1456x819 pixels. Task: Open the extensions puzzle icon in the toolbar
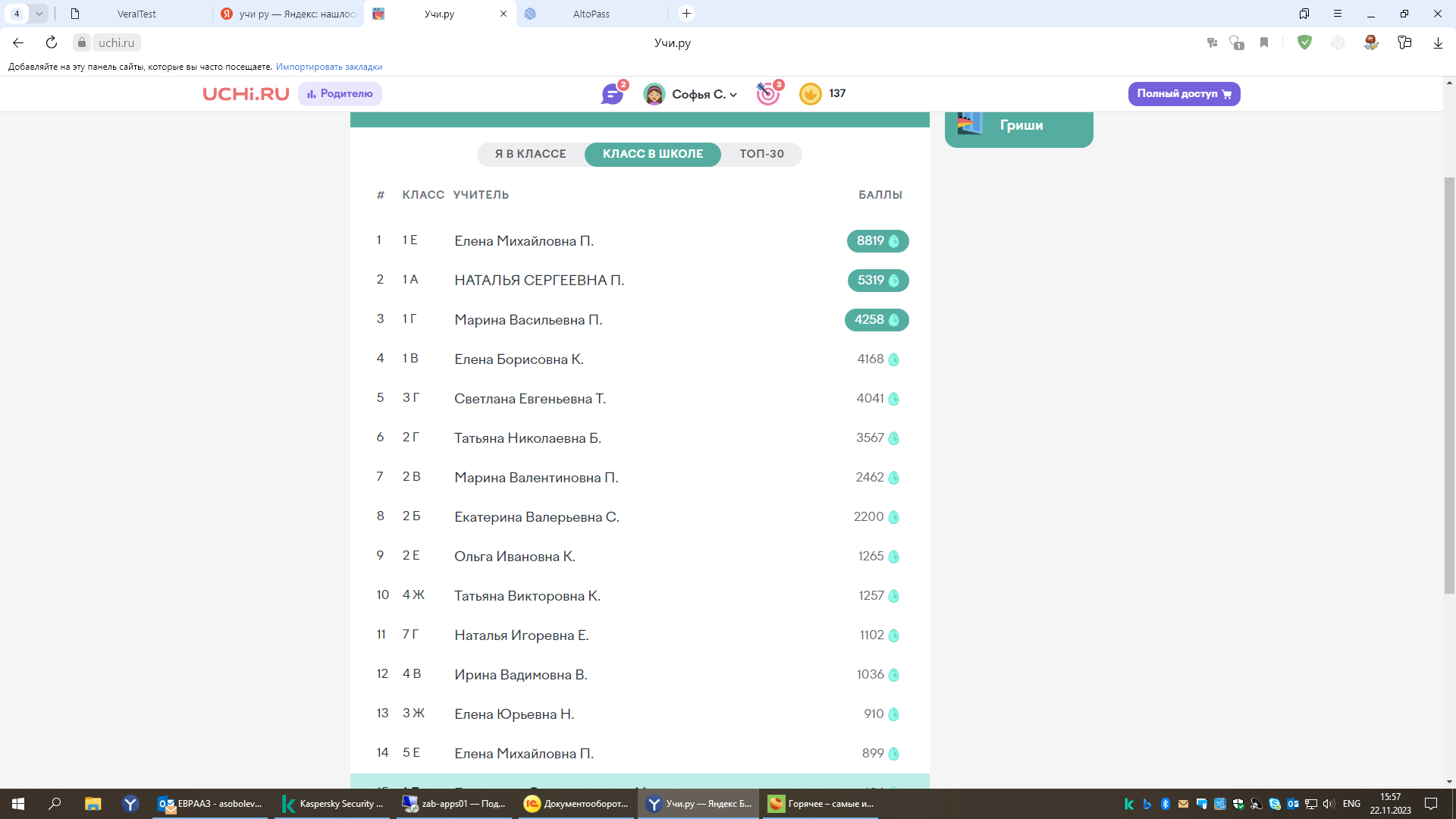click(x=1404, y=42)
